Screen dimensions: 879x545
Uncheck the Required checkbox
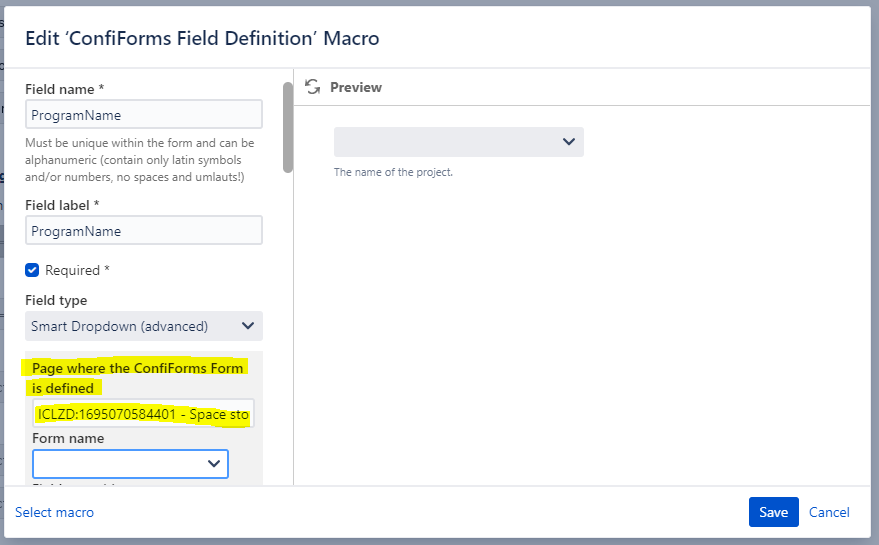click(32, 270)
